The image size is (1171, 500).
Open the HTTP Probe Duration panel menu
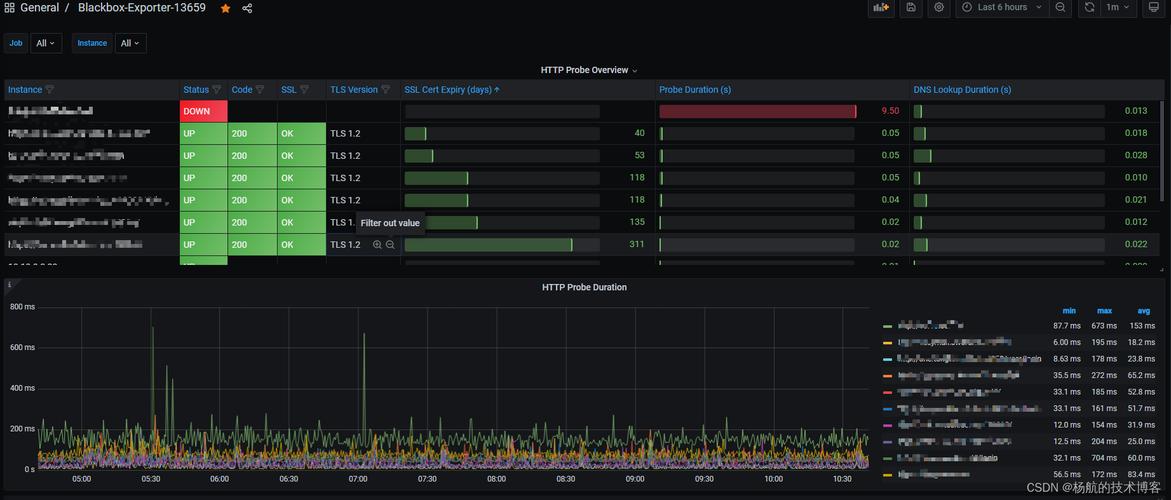584,287
